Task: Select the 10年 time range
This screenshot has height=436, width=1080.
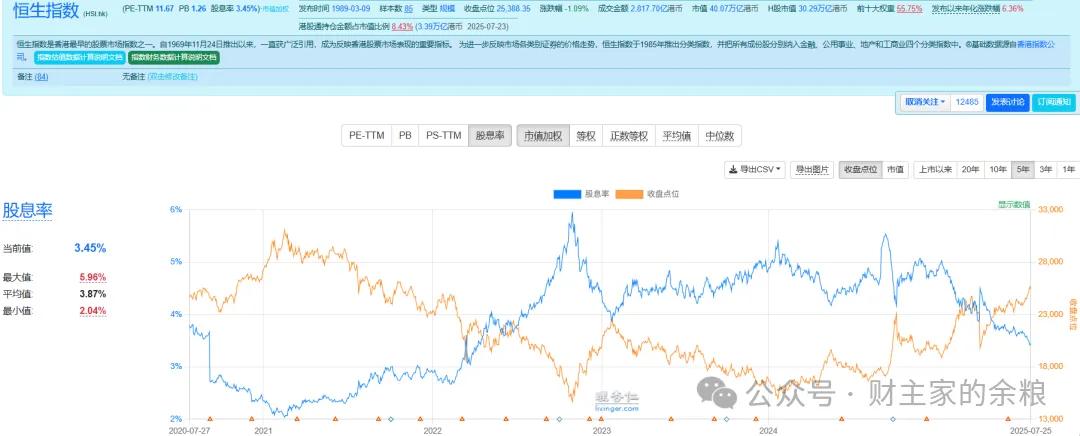Action: (997, 169)
